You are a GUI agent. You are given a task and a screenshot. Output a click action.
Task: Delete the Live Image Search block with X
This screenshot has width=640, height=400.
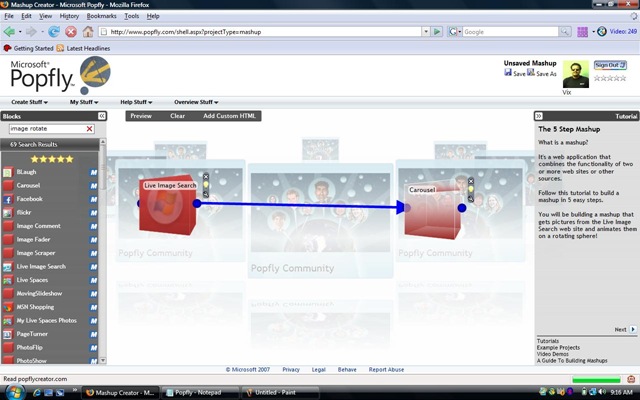[206, 177]
